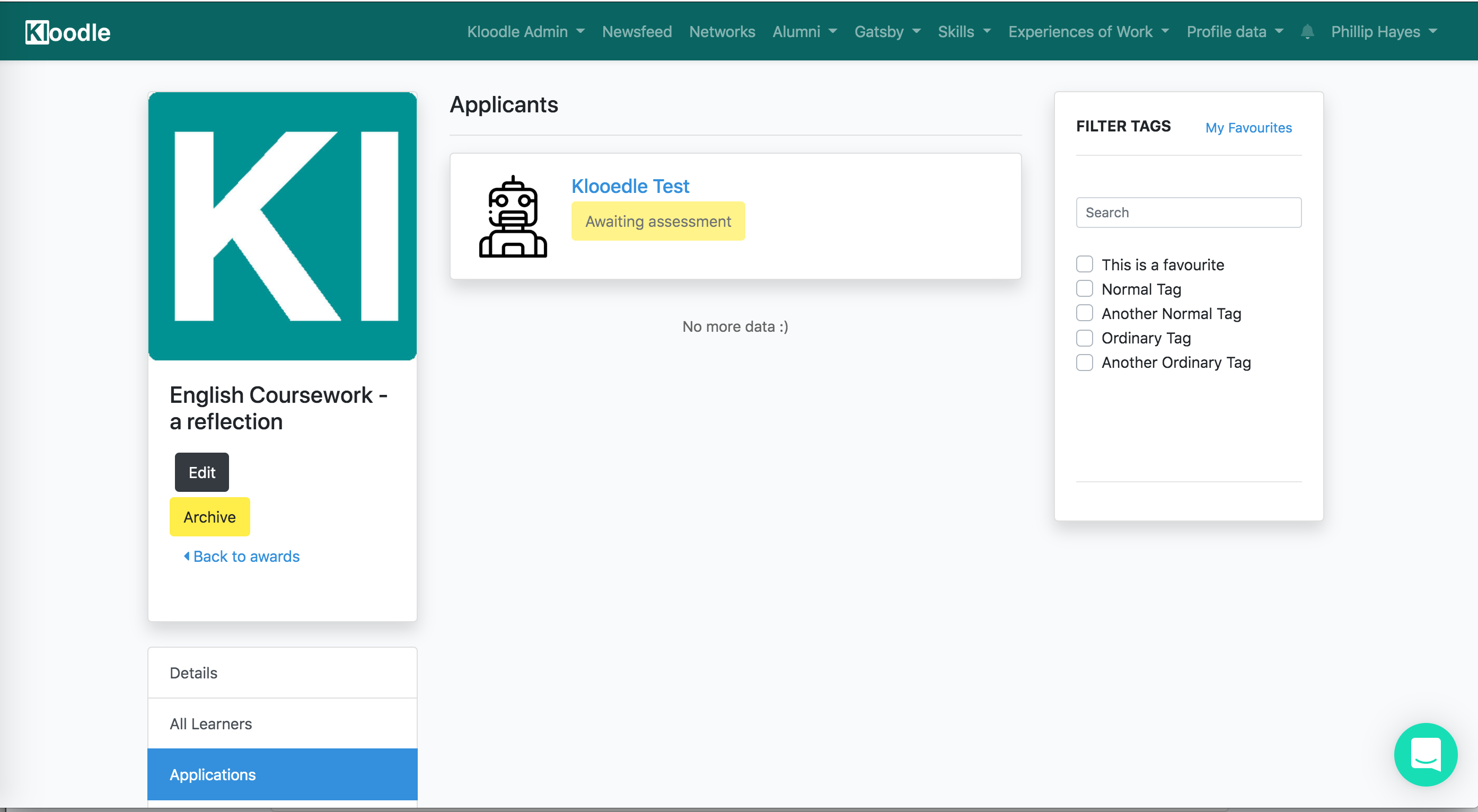Click the Kloodle logo in header
Viewport: 1478px width, 812px height.
[68, 32]
